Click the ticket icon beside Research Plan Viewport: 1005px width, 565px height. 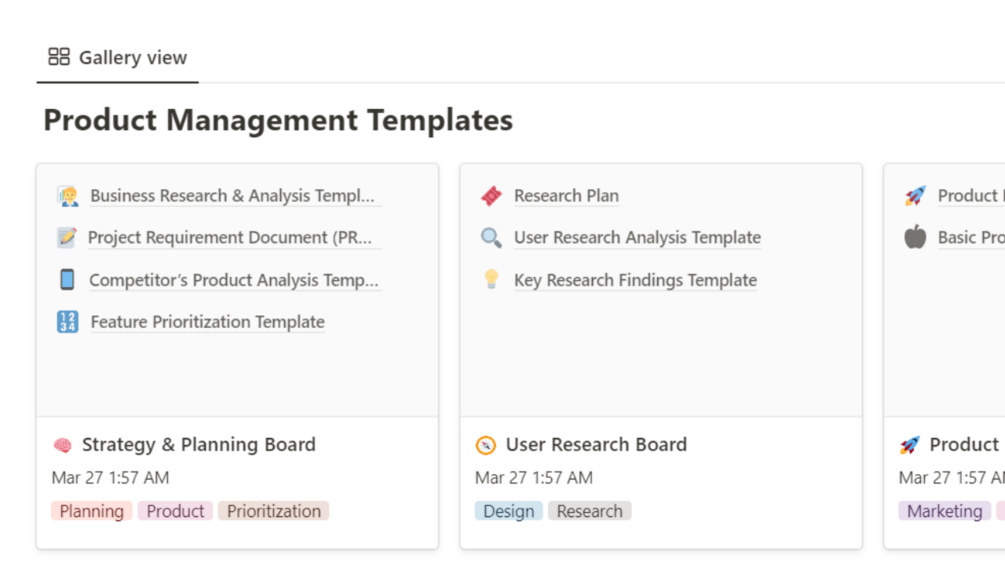coord(491,196)
